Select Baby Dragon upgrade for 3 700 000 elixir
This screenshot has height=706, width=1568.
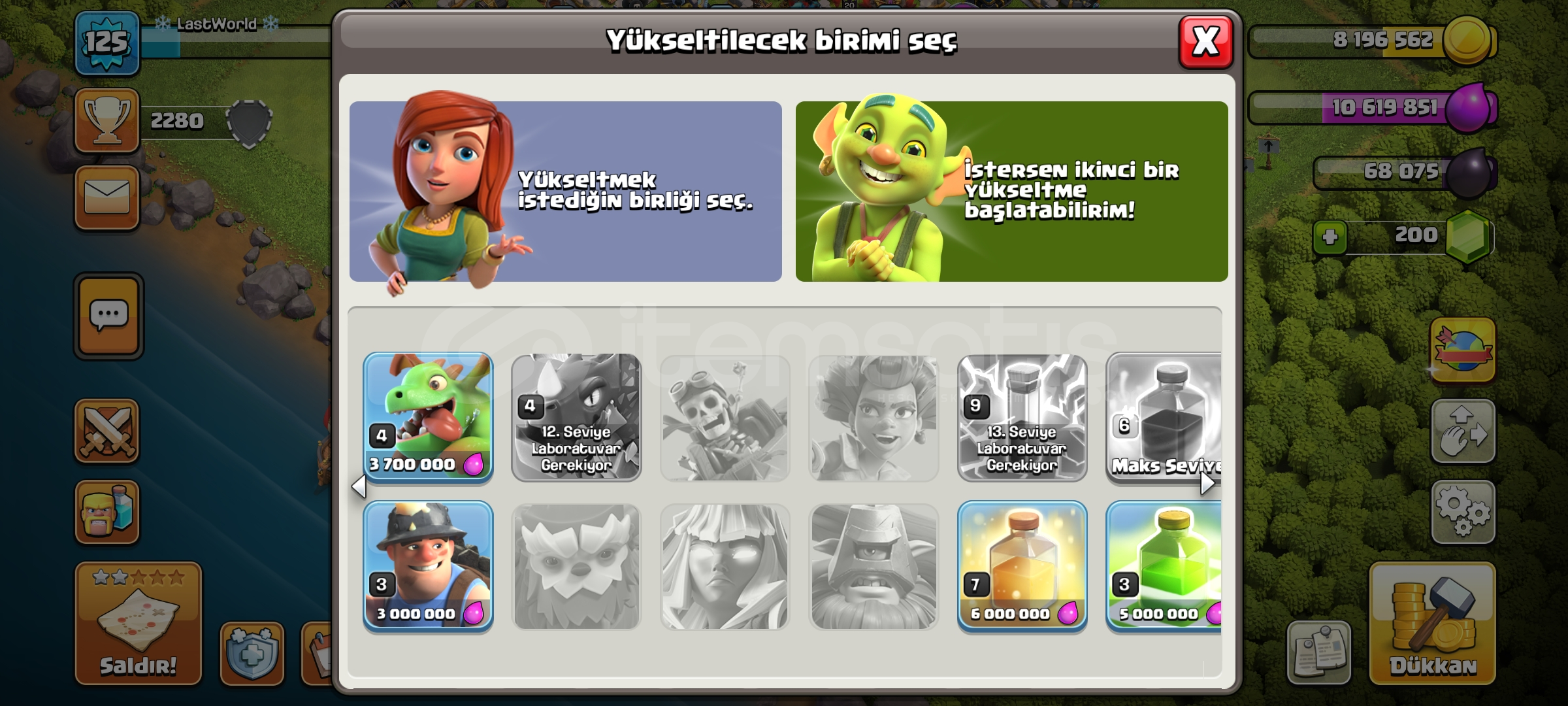pyautogui.click(x=428, y=416)
